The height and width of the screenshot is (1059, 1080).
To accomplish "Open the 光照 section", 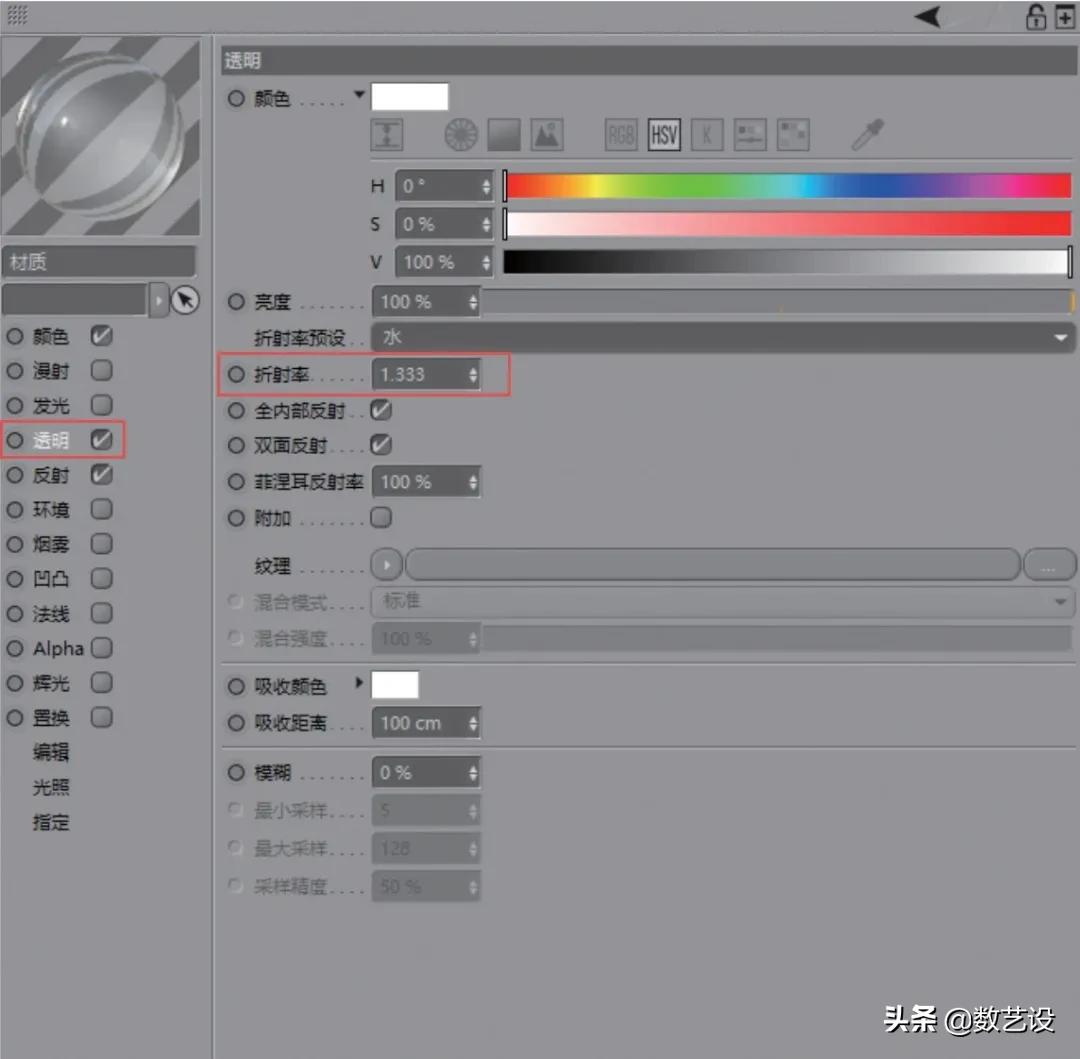I will pos(51,787).
